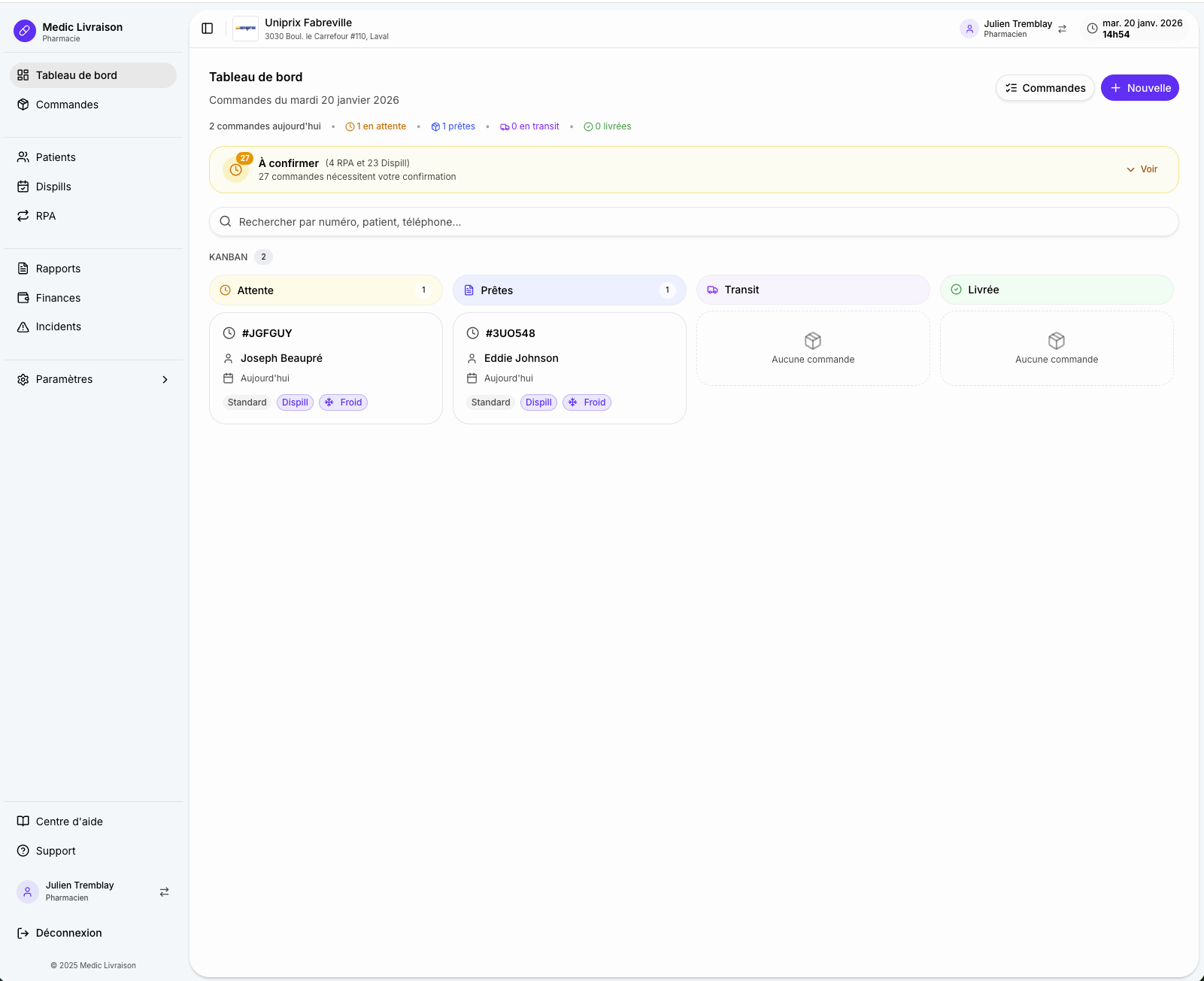The width and height of the screenshot is (1204, 981).
Task: Expand À confirmer list with Voir
Action: pos(1142,169)
